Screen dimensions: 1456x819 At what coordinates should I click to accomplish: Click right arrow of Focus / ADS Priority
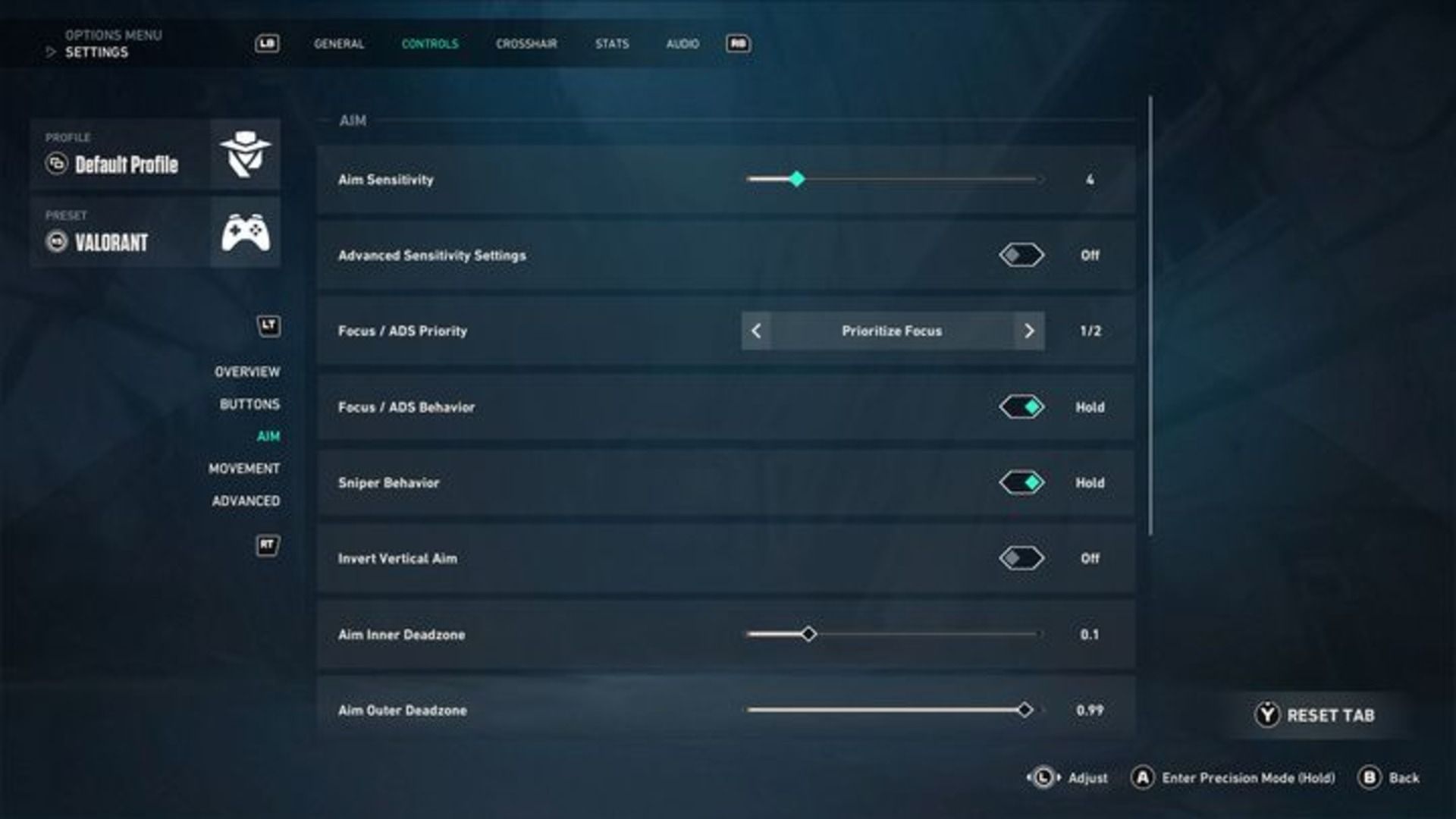(1029, 331)
